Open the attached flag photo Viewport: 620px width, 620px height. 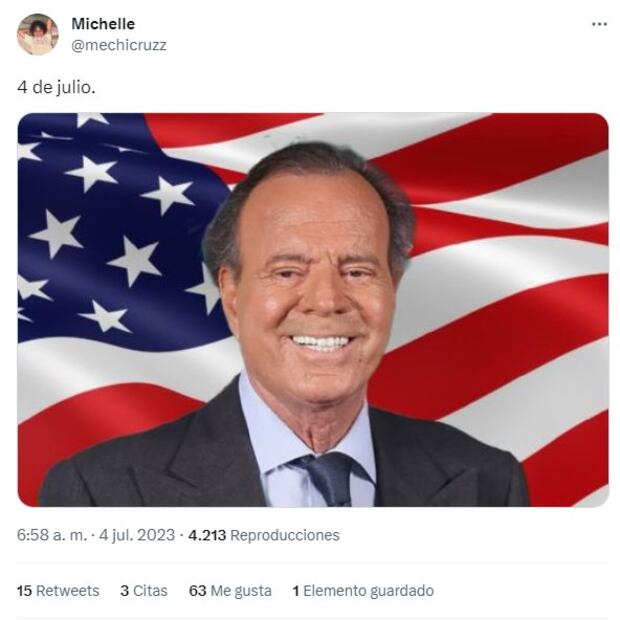click(x=313, y=310)
